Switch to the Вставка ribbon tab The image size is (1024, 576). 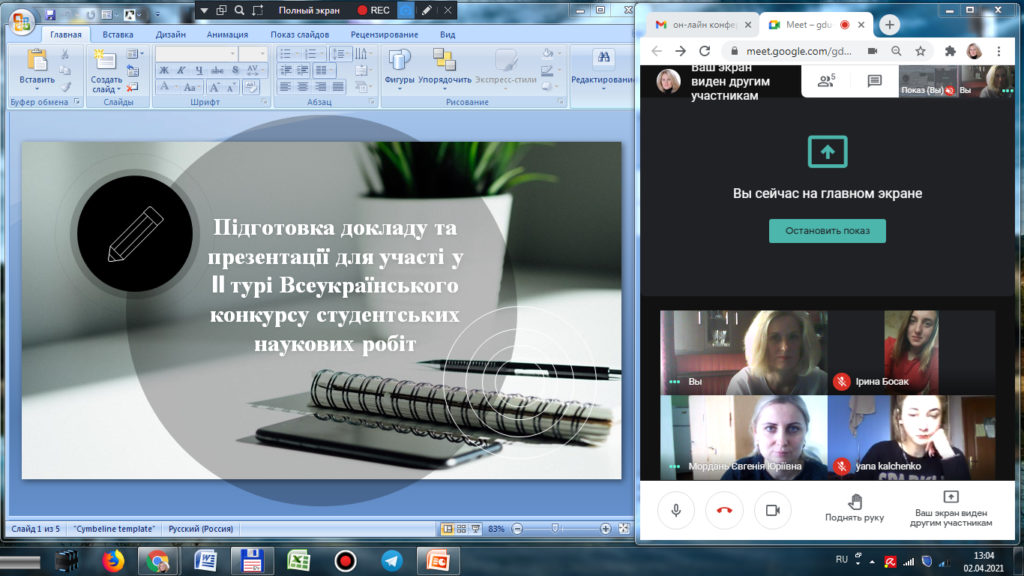[118, 34]
